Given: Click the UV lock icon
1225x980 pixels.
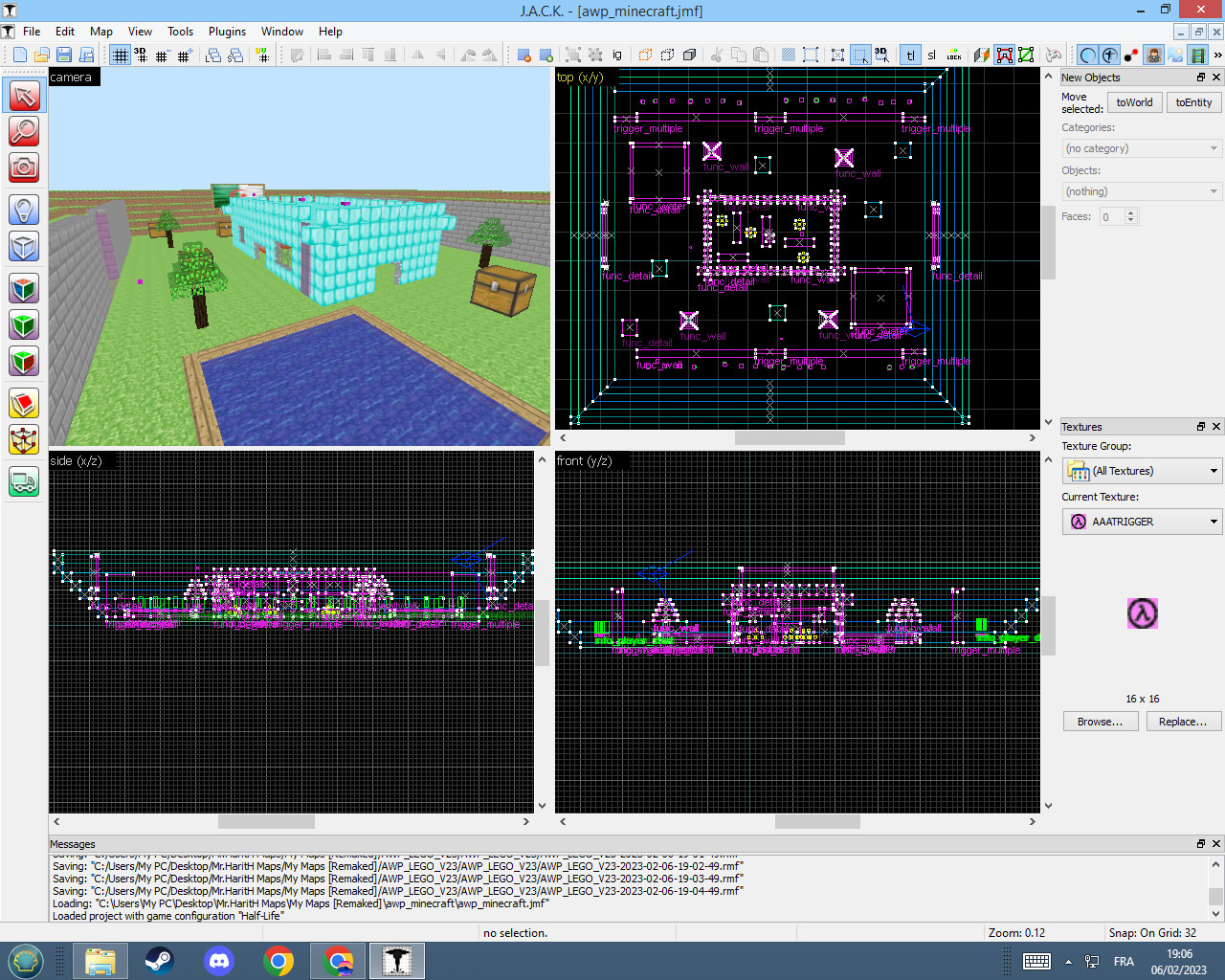Looking at the screenshot, I should tap(954, 56).
